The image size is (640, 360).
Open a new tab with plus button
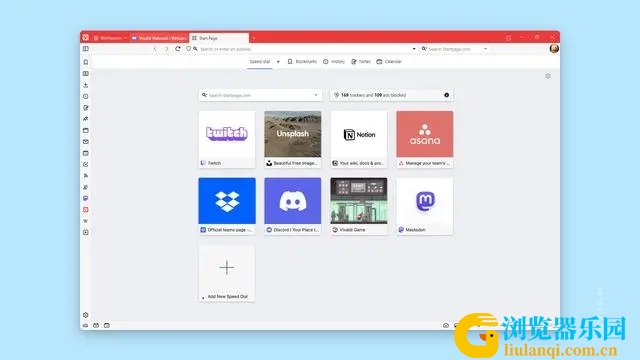(x=254, y=38)
